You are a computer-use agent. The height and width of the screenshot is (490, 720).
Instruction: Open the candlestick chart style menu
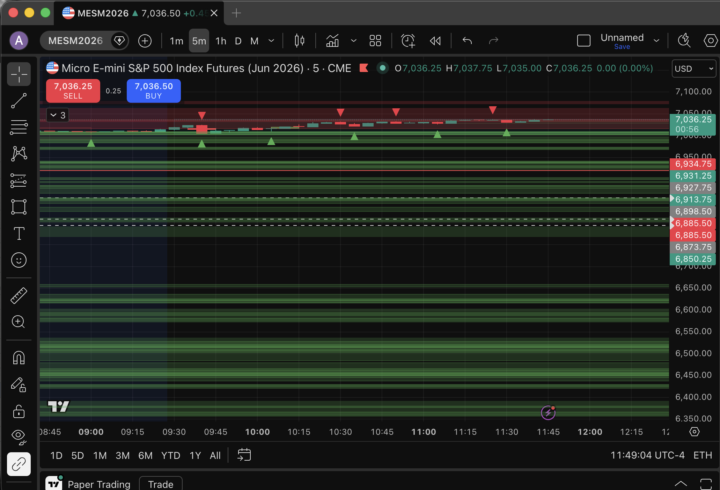299,41
